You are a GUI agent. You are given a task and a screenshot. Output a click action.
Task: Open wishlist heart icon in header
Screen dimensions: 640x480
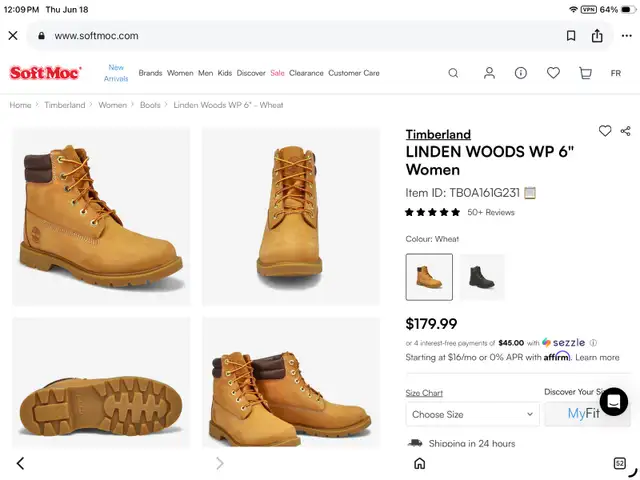[553, 73]
